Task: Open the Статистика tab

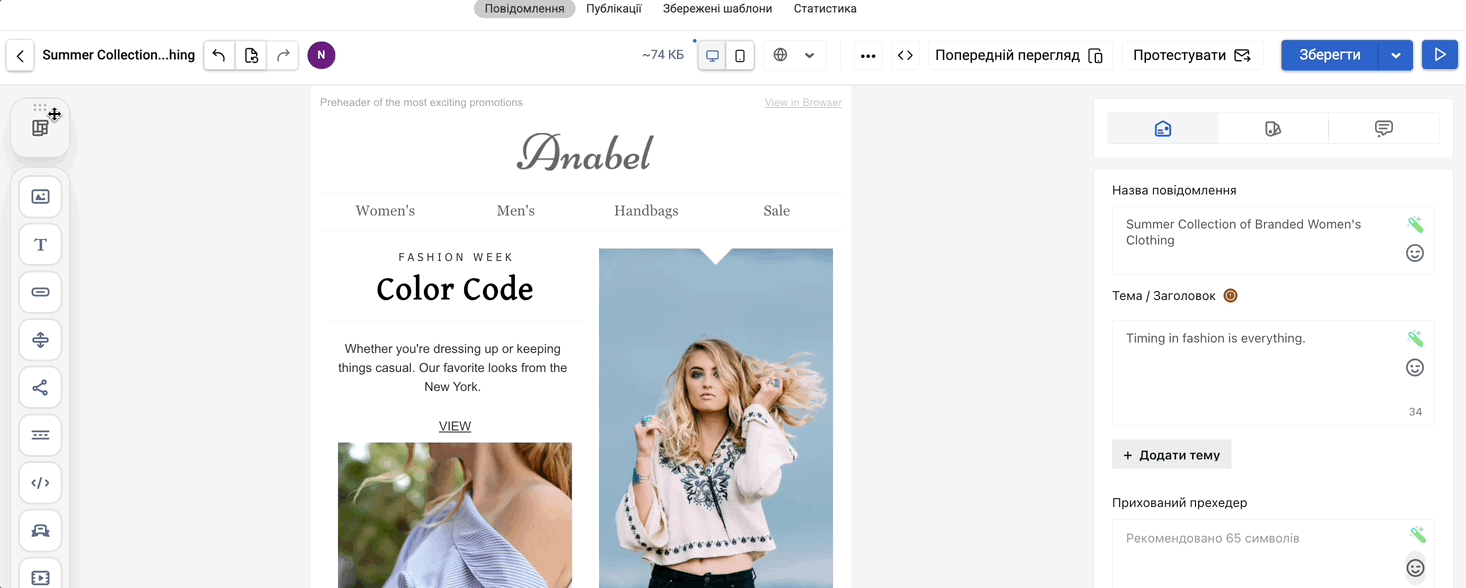Action: 824,9
